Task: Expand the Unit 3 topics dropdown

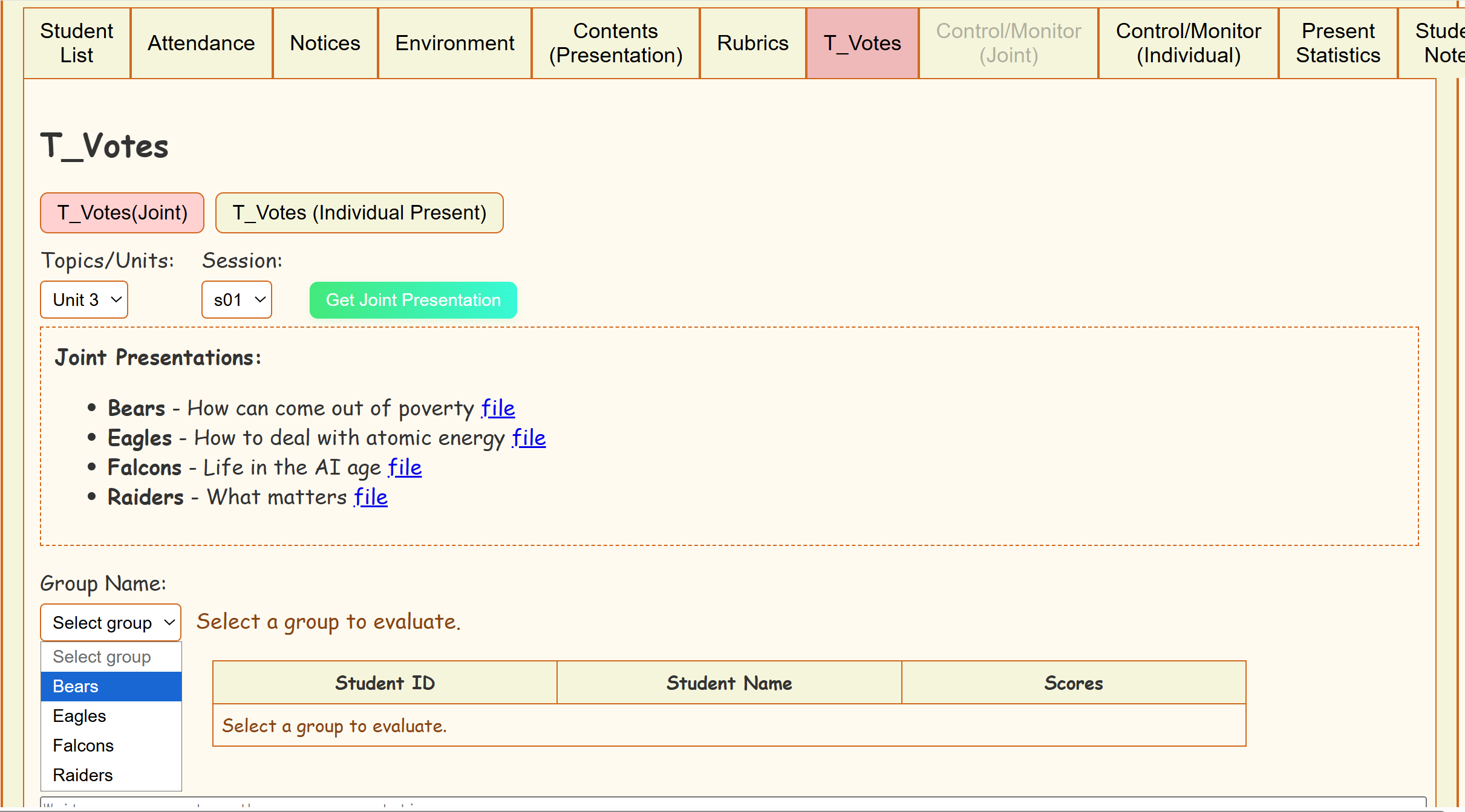Action: click(x=84, y=300)
